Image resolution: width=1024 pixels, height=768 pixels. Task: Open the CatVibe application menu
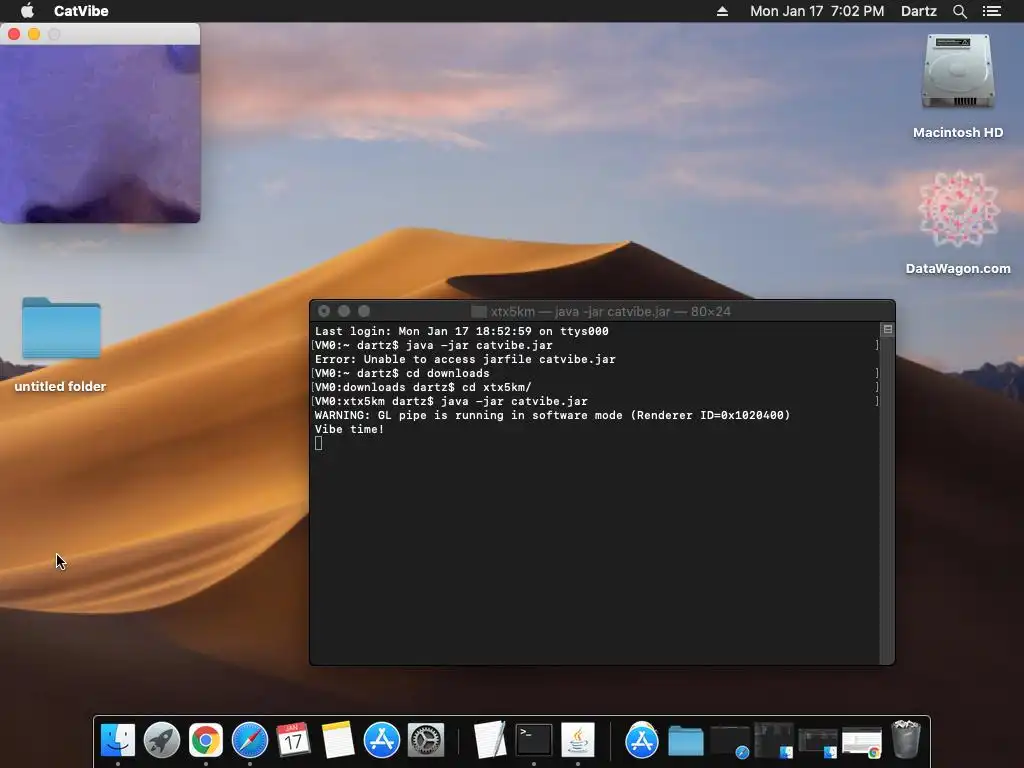81,11
